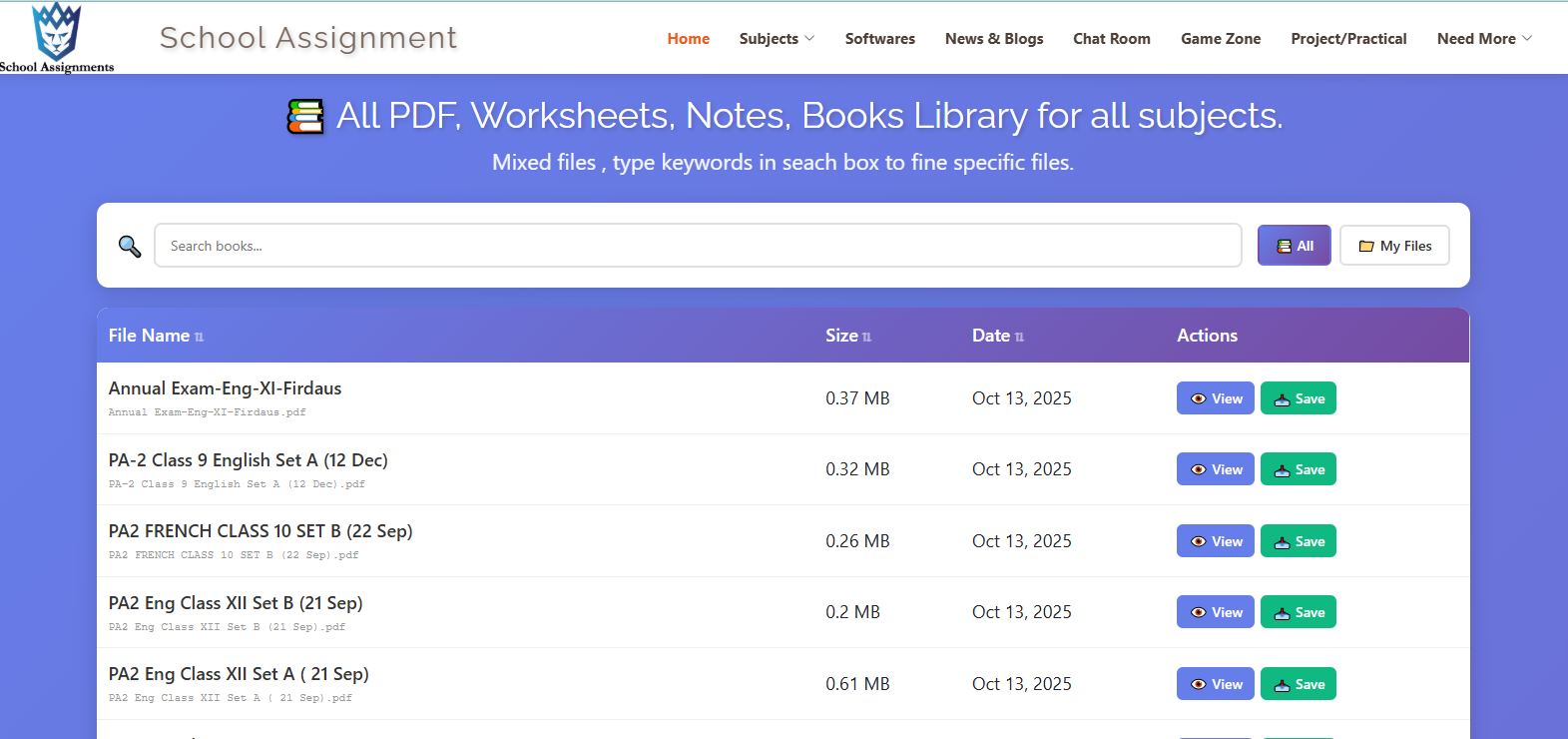This screenshot has height=739, width=1568.
Task: View PA2 Eng Class XII Set A
Action: click(x=1216, y=684)
